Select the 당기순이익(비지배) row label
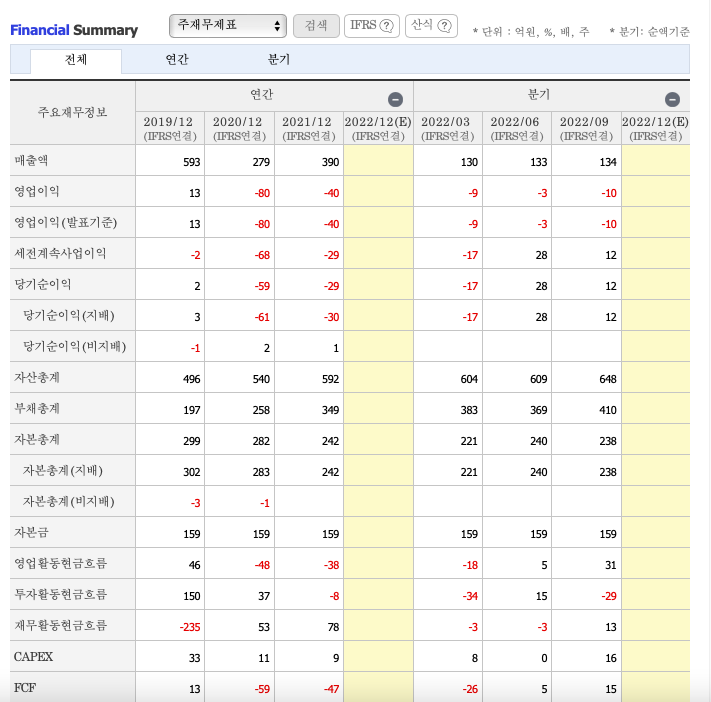 [75, 346]
